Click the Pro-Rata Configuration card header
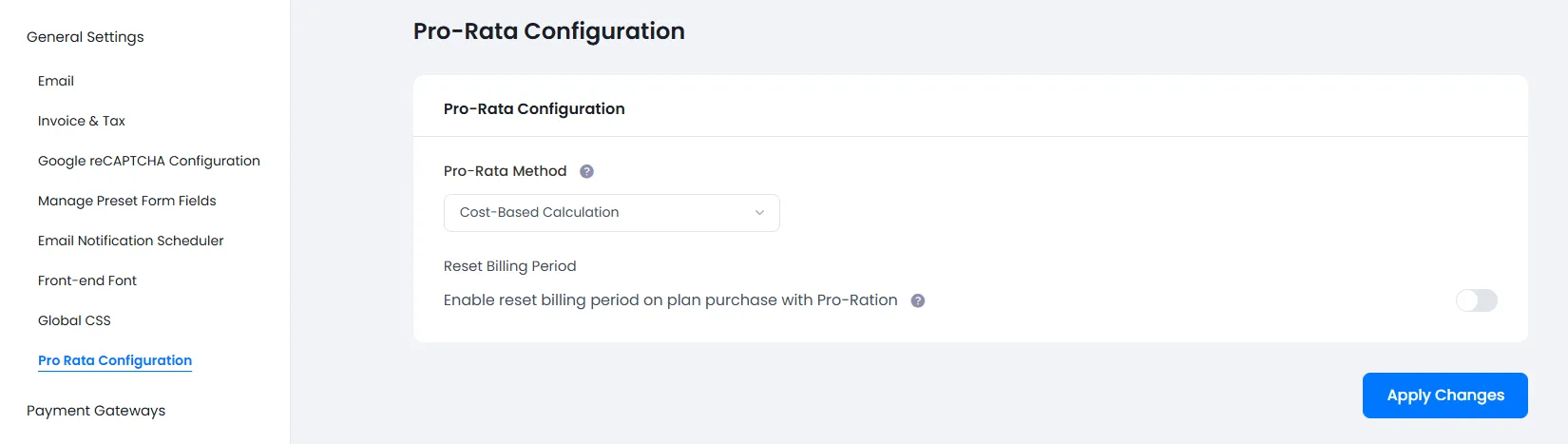The height and width of the screenshot is (444, 1568). click(534, 109)
